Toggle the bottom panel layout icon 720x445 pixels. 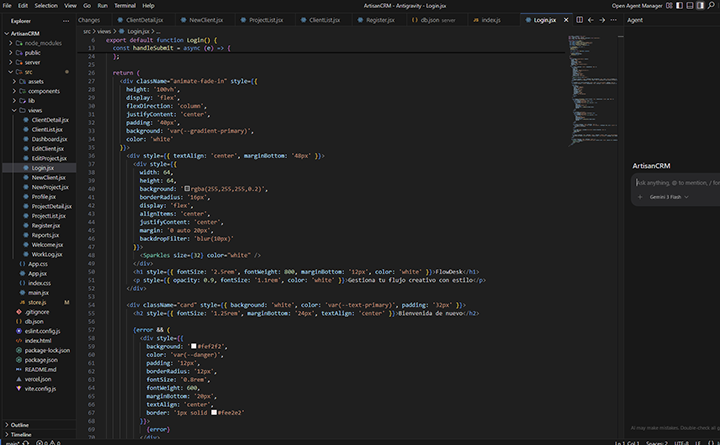coord(690,6)
